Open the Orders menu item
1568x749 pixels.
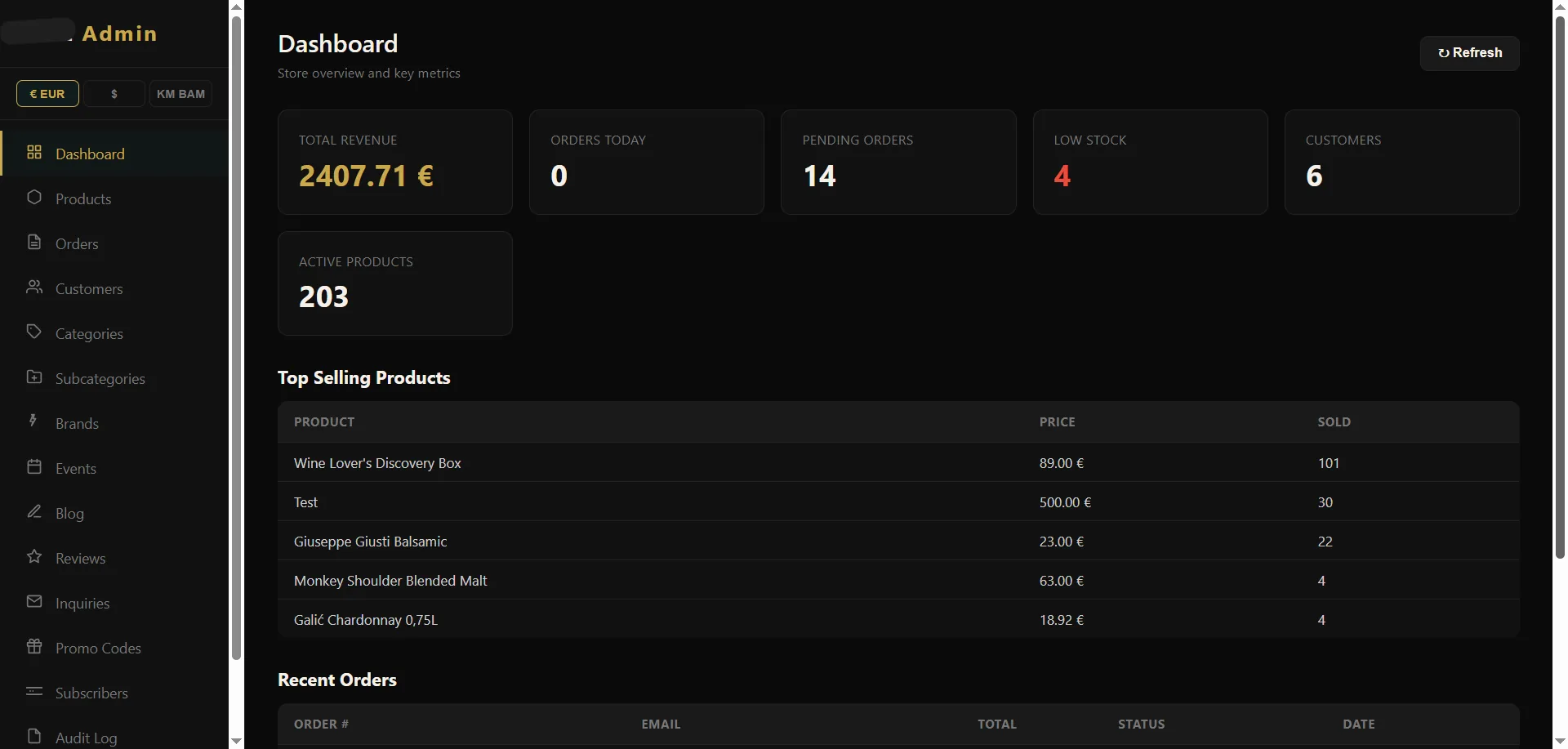tap(114, 243)
